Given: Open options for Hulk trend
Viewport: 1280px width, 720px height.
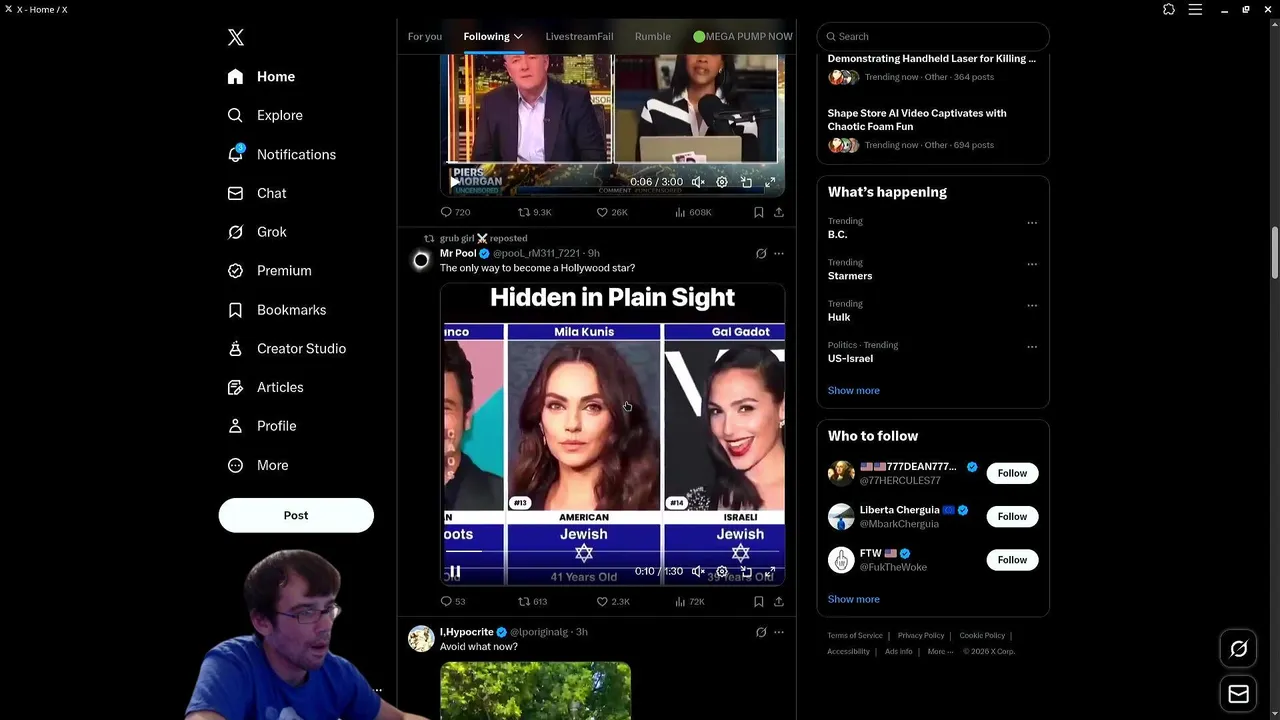Looking at the screenshot, I should point(1032,305).
